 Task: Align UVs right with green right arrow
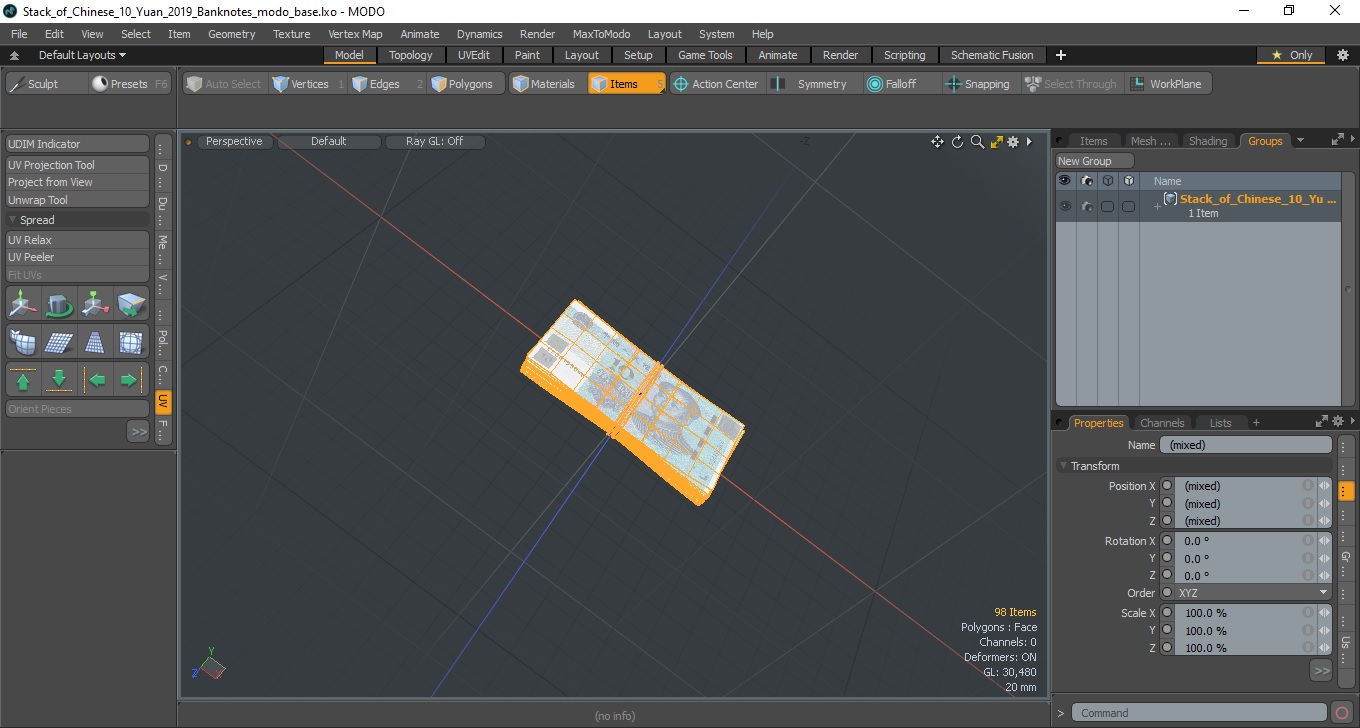pos(130,380)
